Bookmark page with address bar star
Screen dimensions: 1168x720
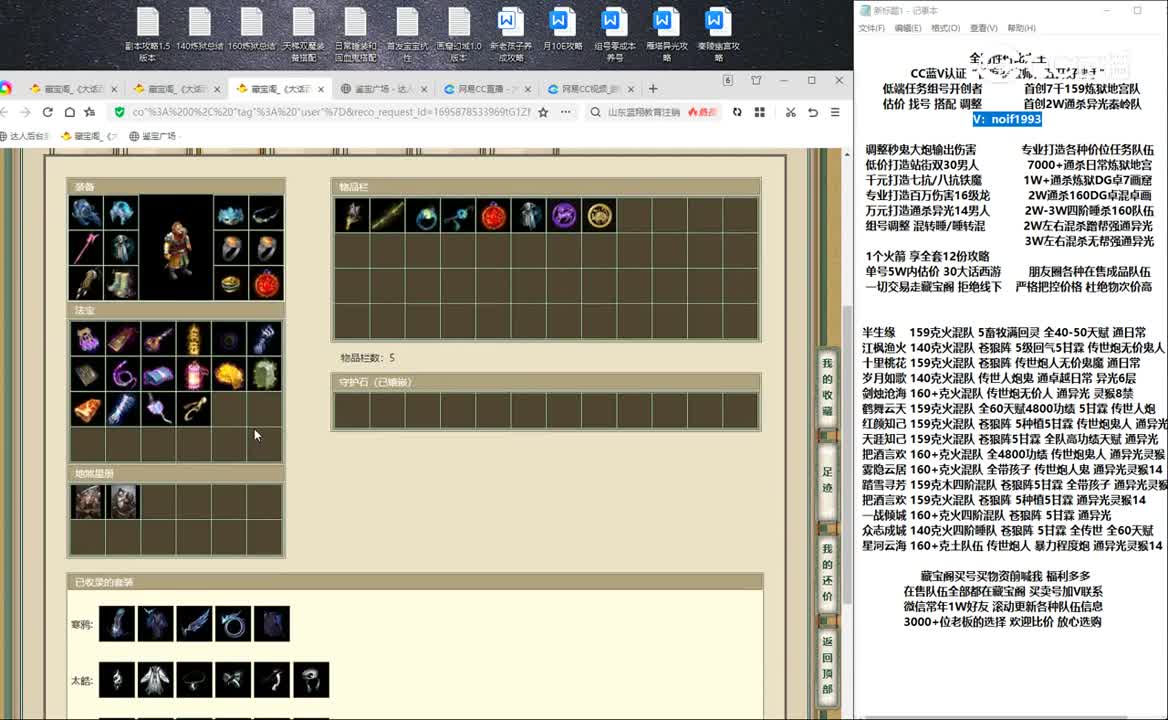(x=543, y=112)
